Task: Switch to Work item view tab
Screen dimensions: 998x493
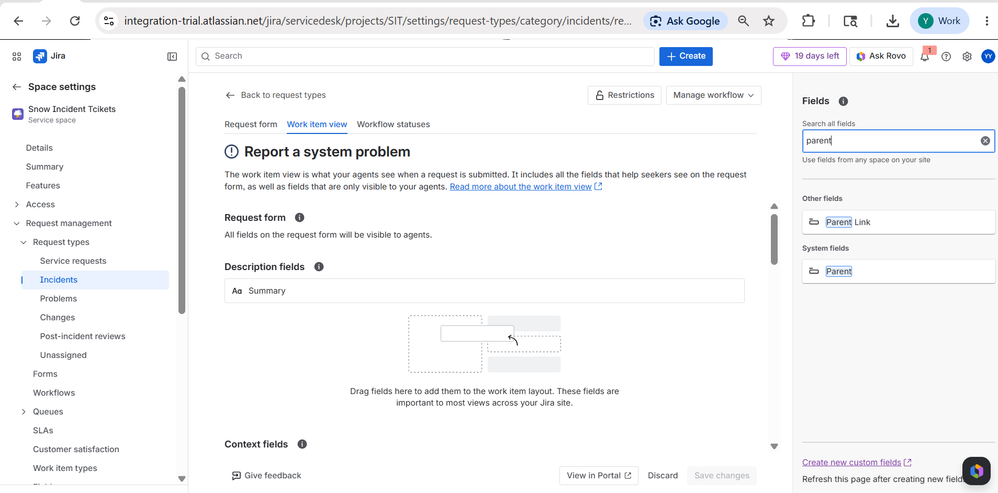Action: pyautogui.click(x=317, y=124)
